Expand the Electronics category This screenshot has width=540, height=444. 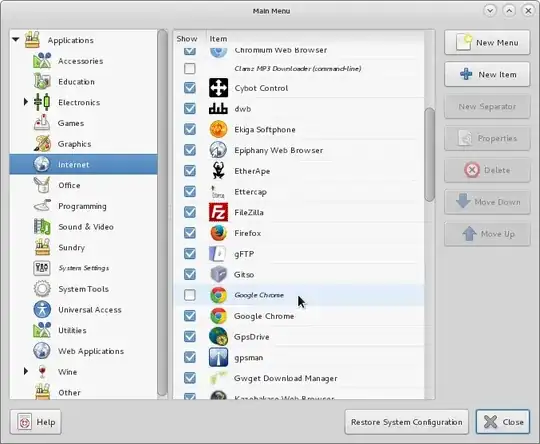pos(25,102)
